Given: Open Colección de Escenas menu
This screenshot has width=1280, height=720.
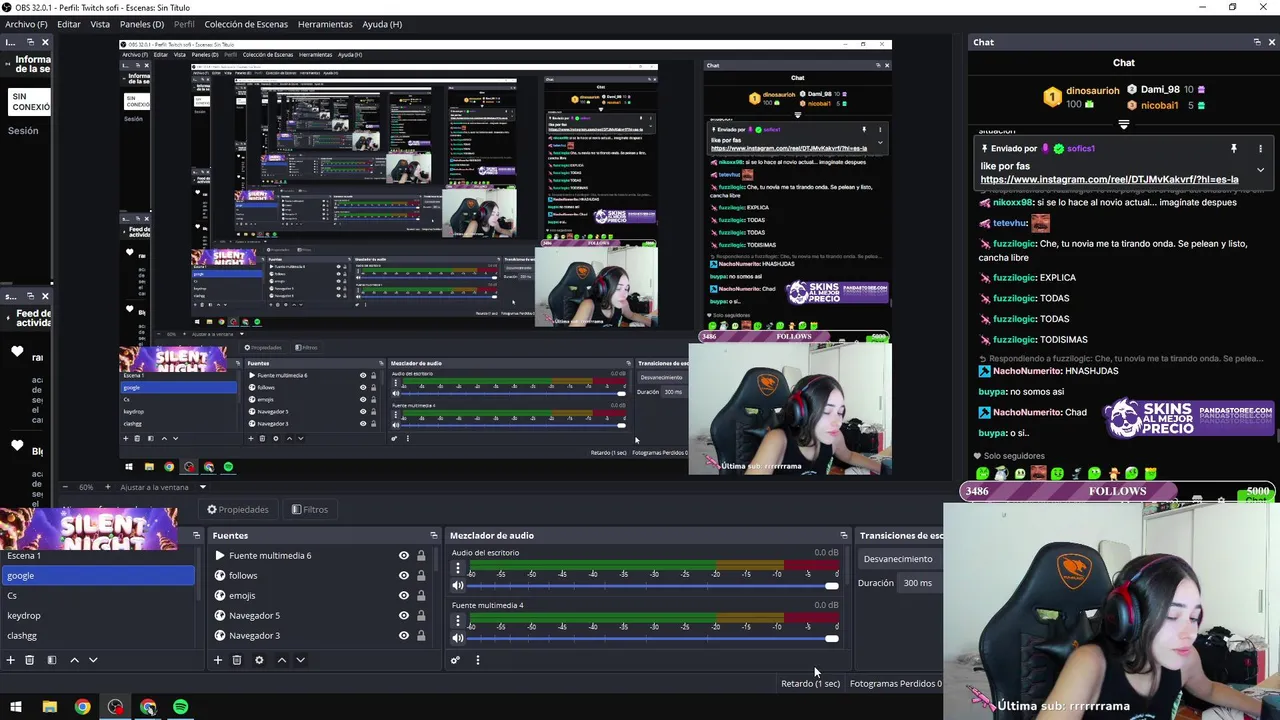Looking at the screenshot, I should [x=246, y=24].
